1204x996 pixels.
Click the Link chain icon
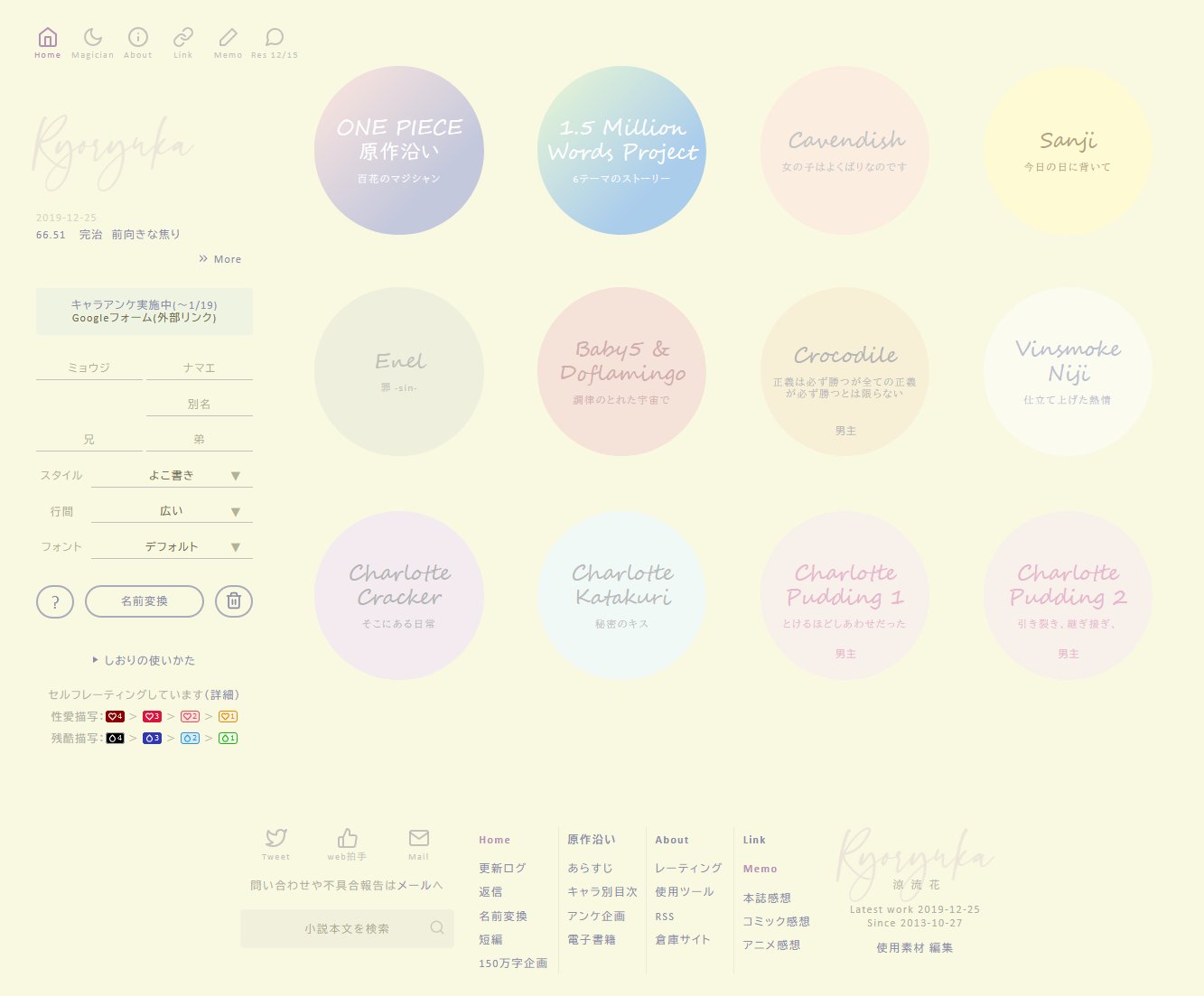coord(183,37)
